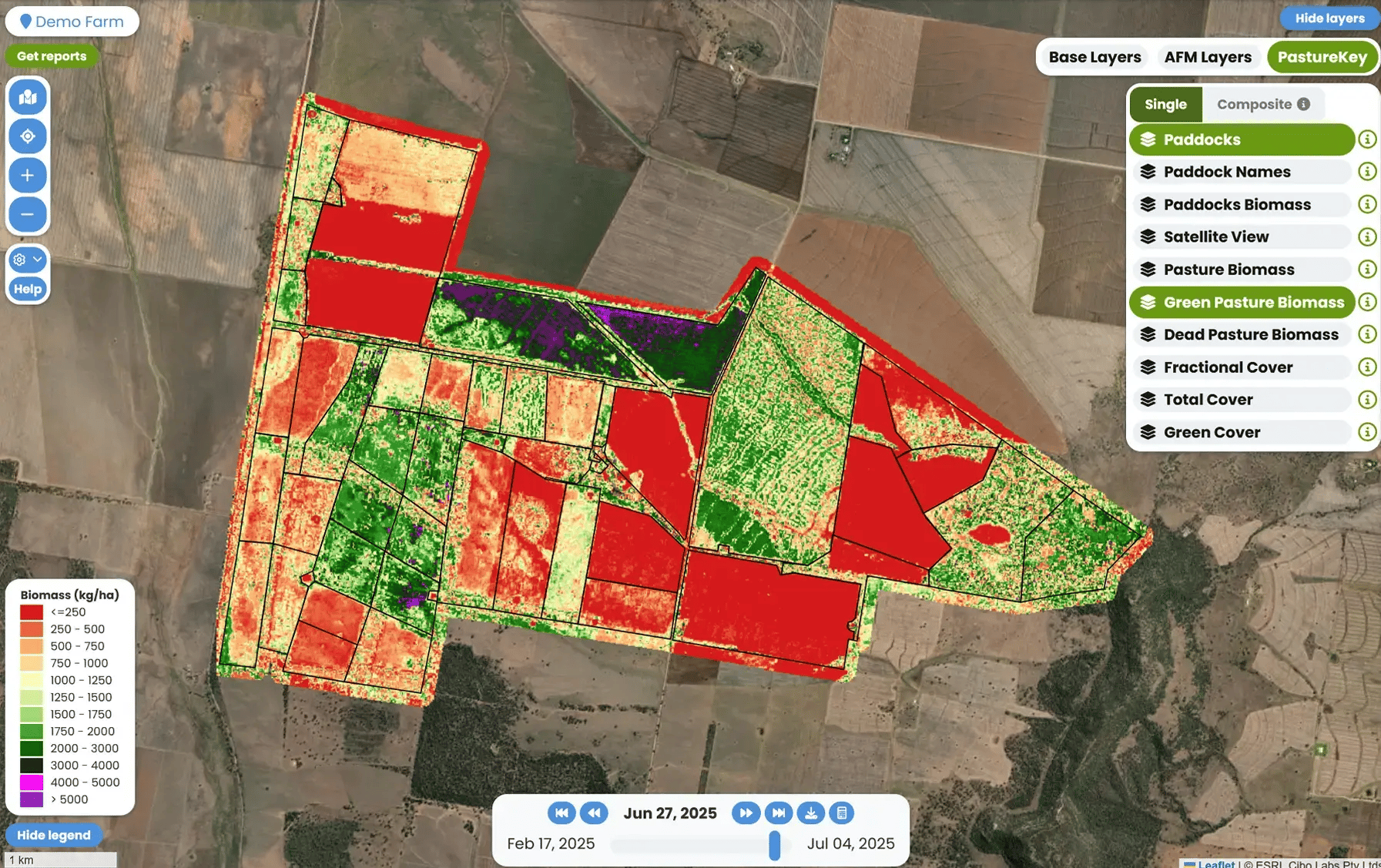Expand the settings gear dropdown
The height and width of the screenshot is (868, 1381).
point(28,260)
